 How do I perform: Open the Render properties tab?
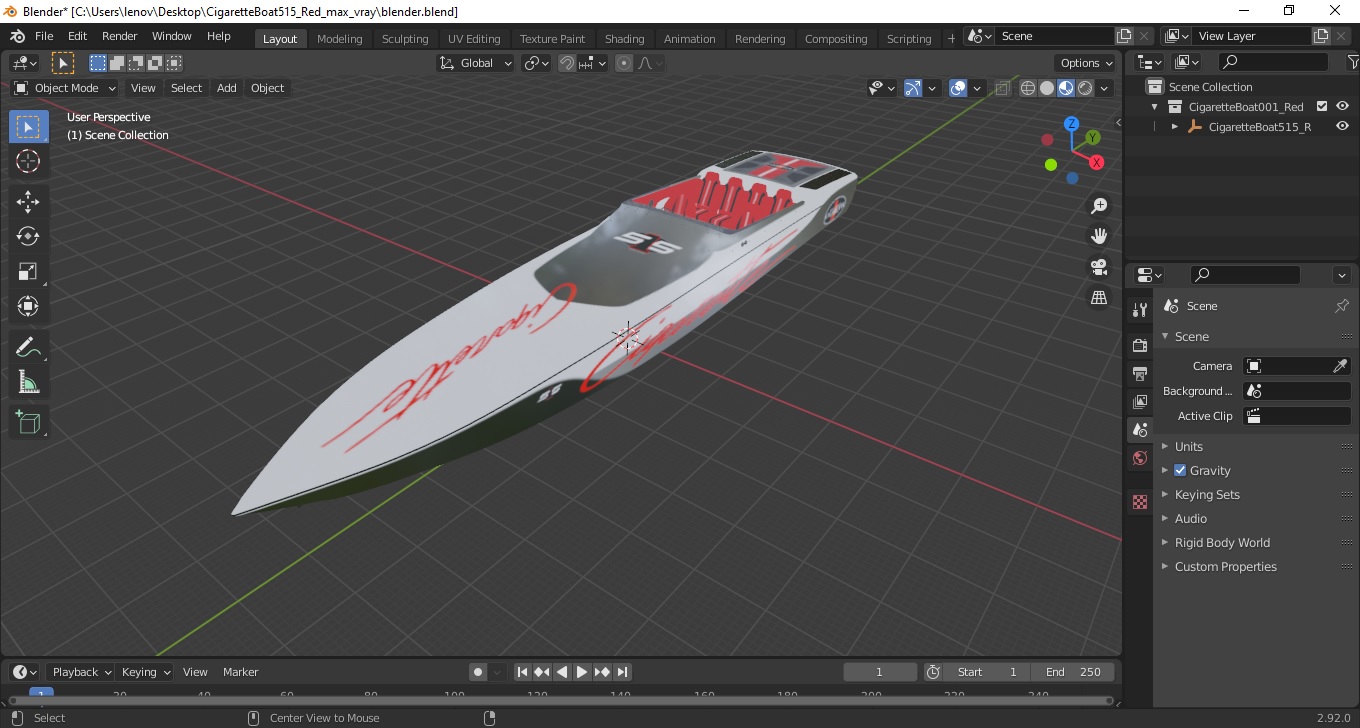click(1140, 346)
